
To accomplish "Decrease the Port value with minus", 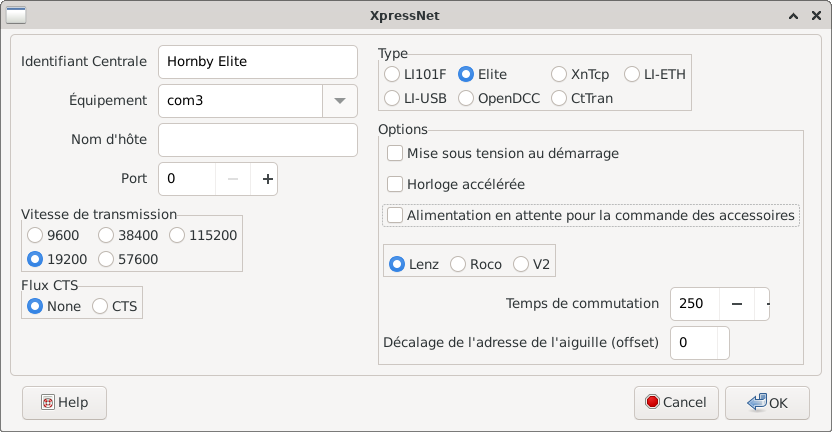I will [232, 179].
